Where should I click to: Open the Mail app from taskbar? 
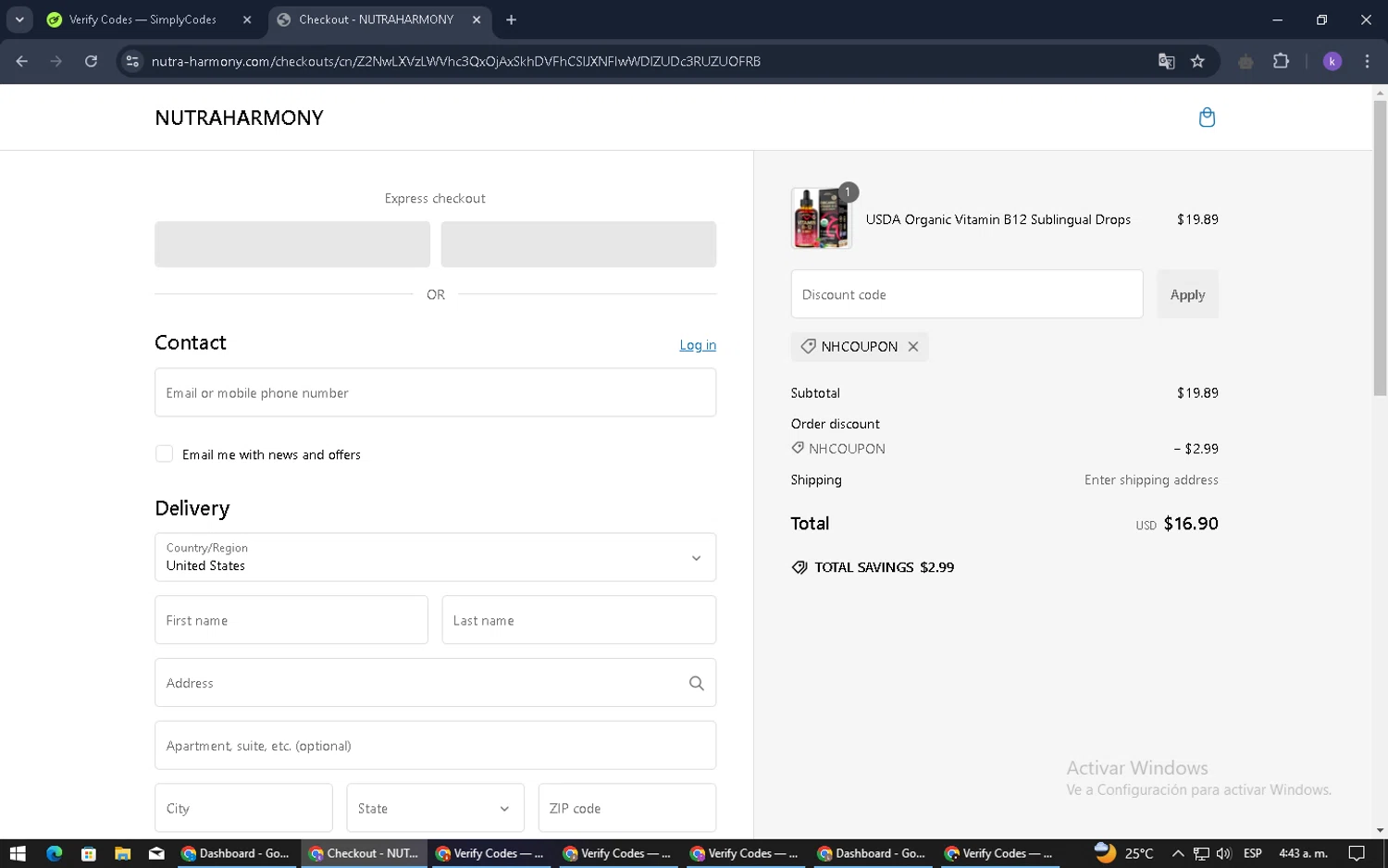156,853
